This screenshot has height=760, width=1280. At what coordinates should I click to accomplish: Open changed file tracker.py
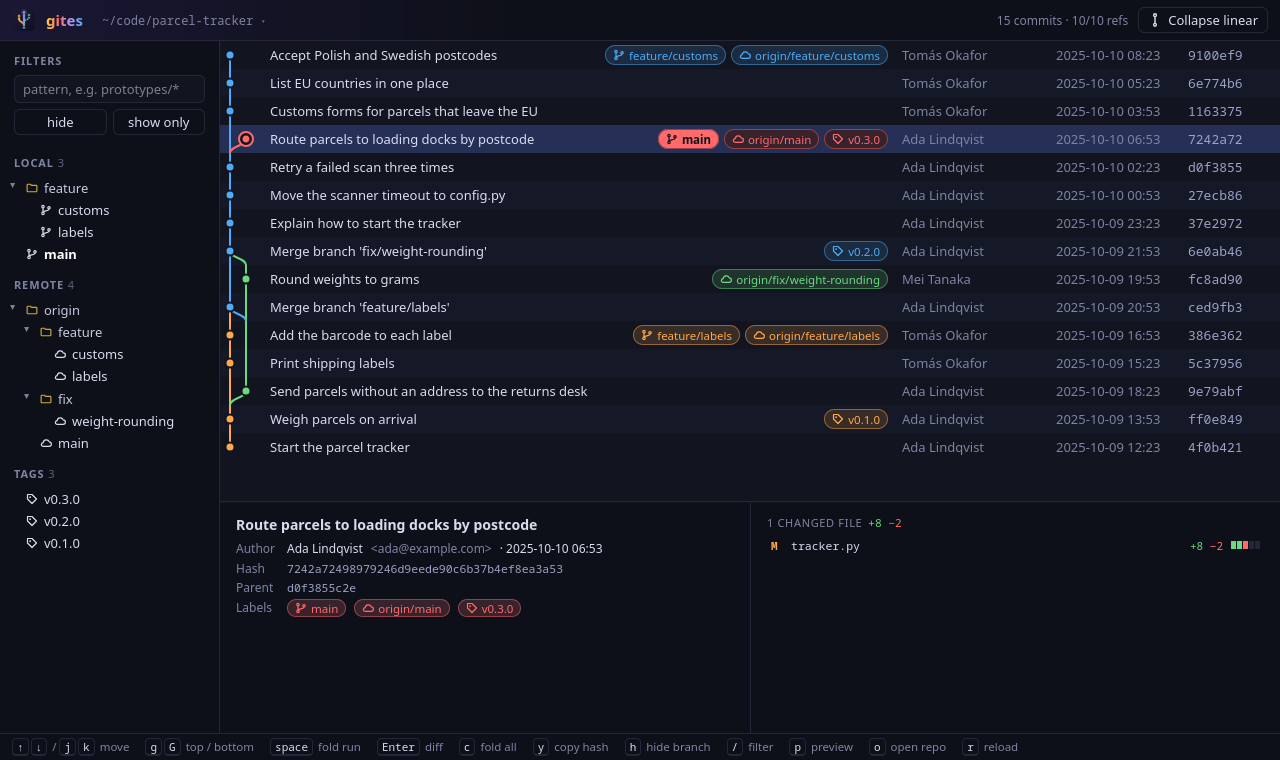[1014, 546]
